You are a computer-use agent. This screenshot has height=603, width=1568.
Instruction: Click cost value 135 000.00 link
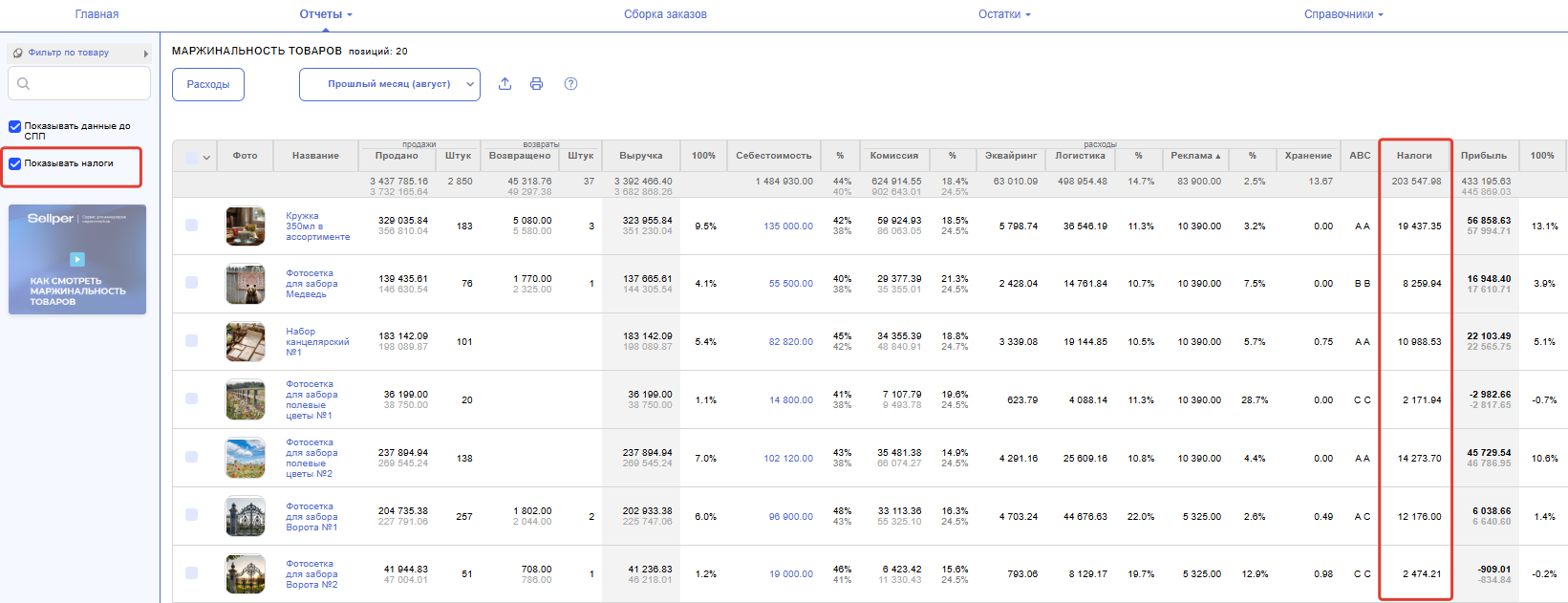tap(788, 226)
